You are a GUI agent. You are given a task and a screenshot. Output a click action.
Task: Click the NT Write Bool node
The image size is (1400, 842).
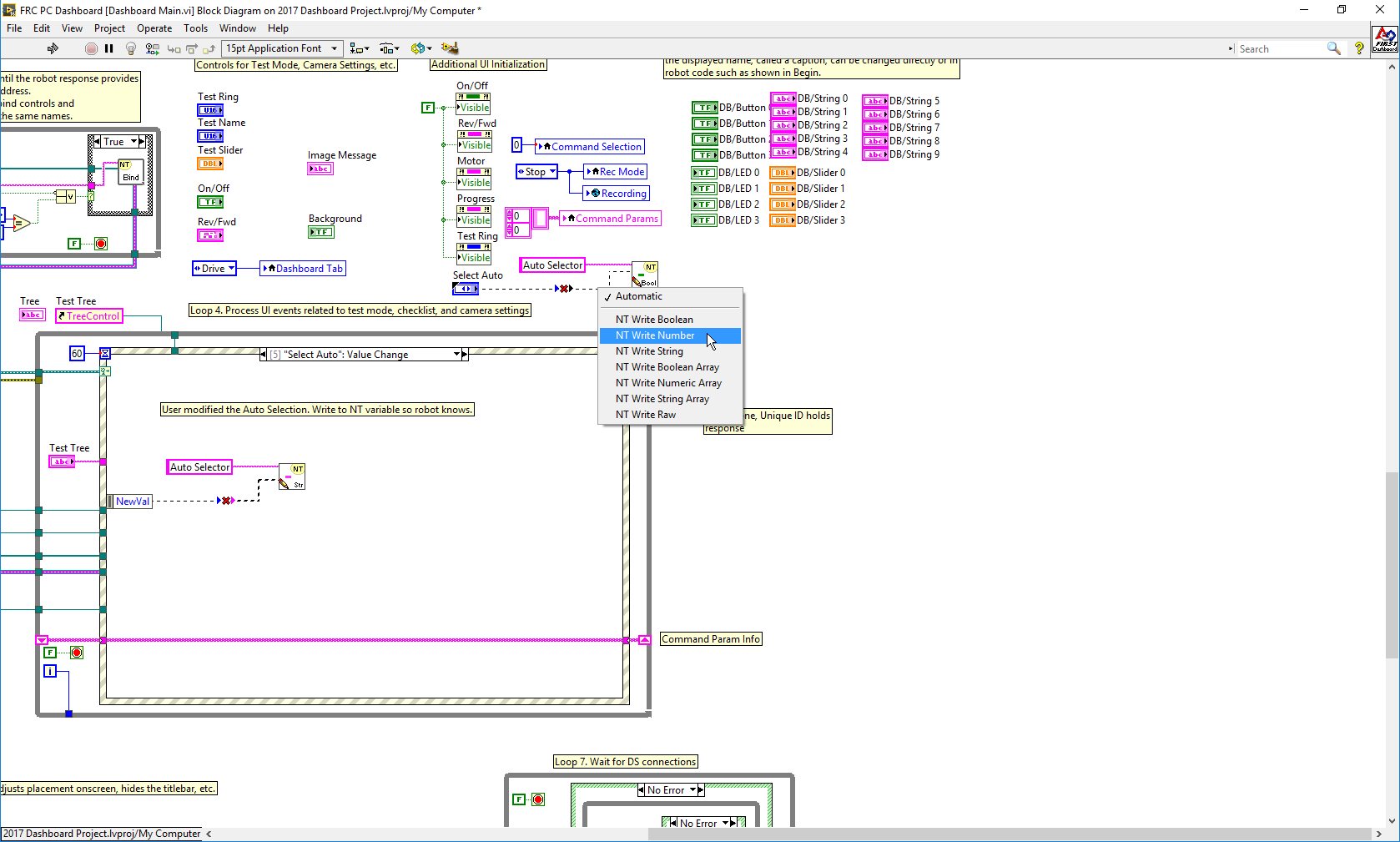tap(645, 274)
